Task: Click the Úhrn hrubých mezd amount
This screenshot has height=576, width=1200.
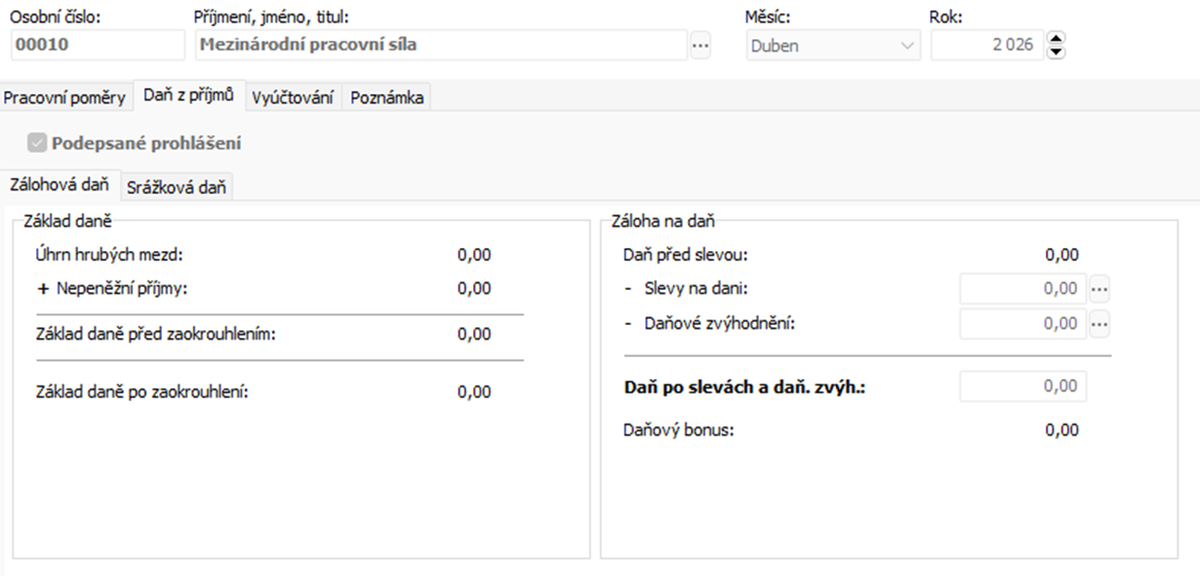Action: [x=474, y=255]
